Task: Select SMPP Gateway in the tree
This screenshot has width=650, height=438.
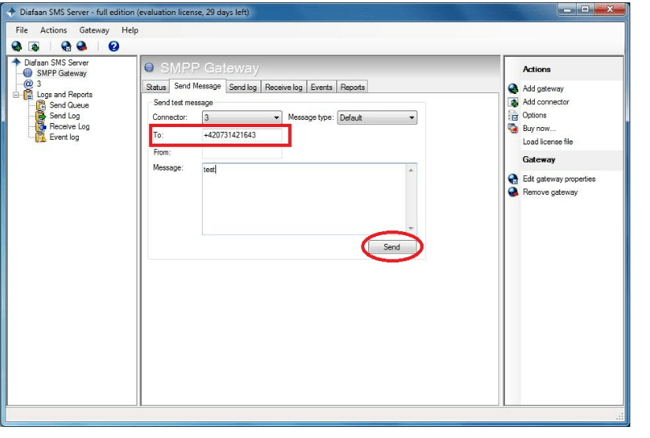Action: point(61,73)
